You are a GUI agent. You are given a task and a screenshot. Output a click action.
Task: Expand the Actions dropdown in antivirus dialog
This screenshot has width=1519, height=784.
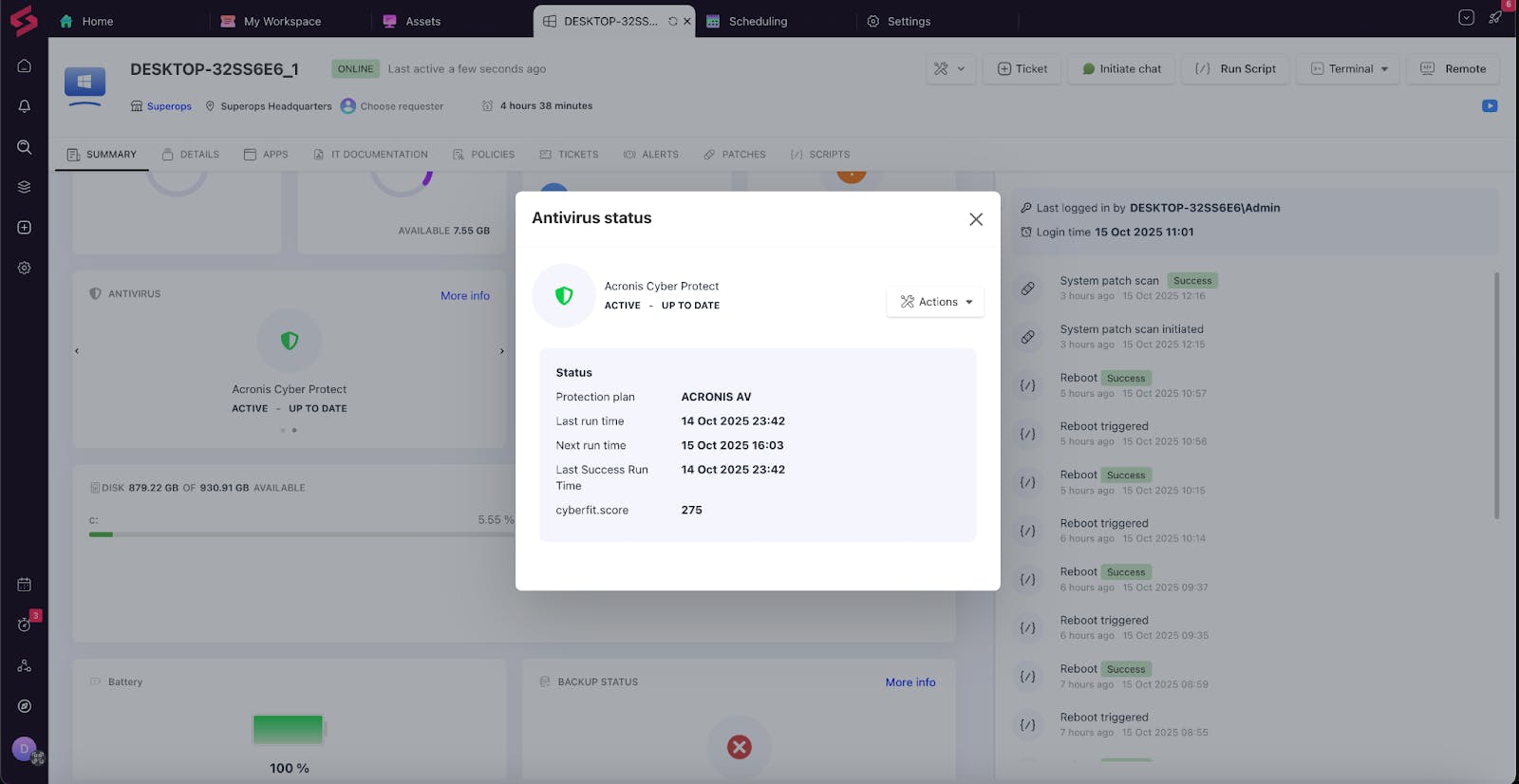935,302
